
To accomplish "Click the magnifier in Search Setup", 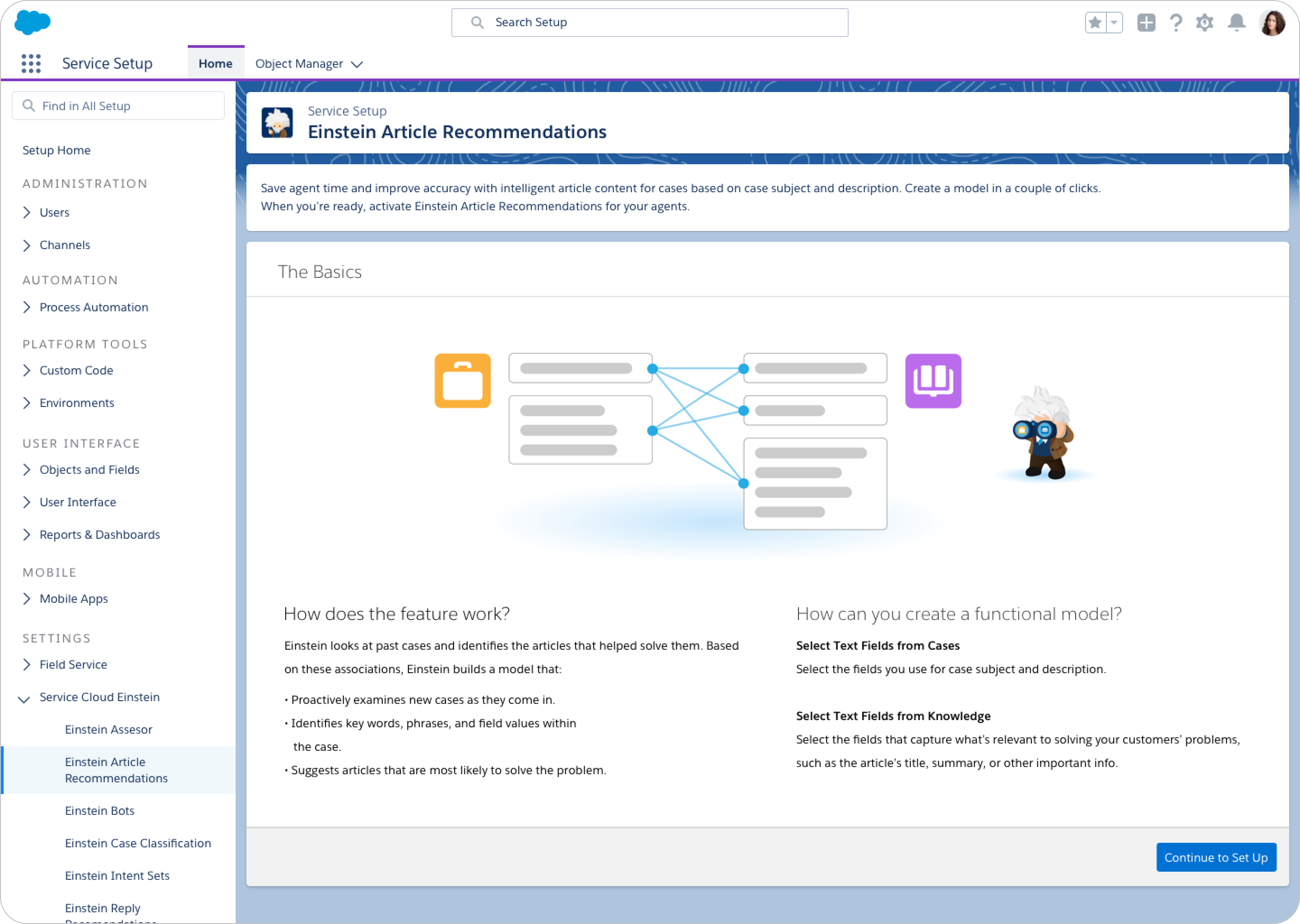I will (x=477, y=22).
